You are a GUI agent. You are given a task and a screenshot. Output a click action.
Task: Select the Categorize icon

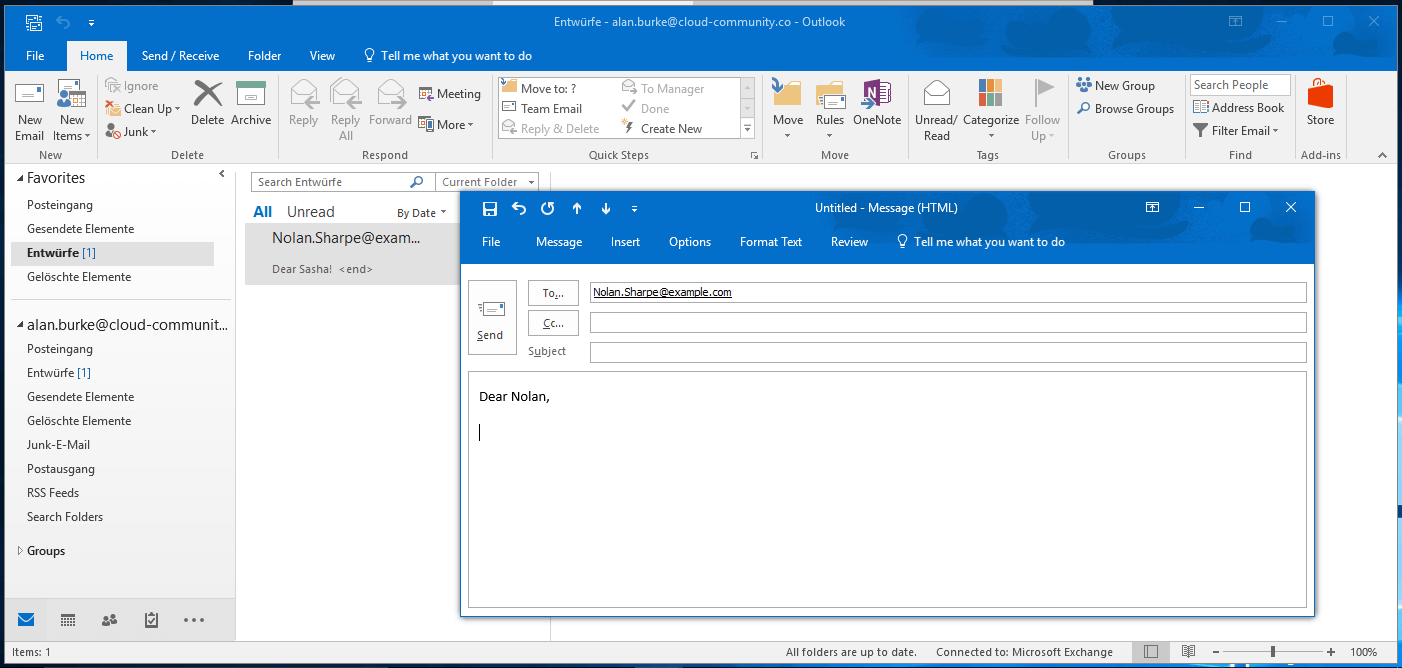(990, 103)
